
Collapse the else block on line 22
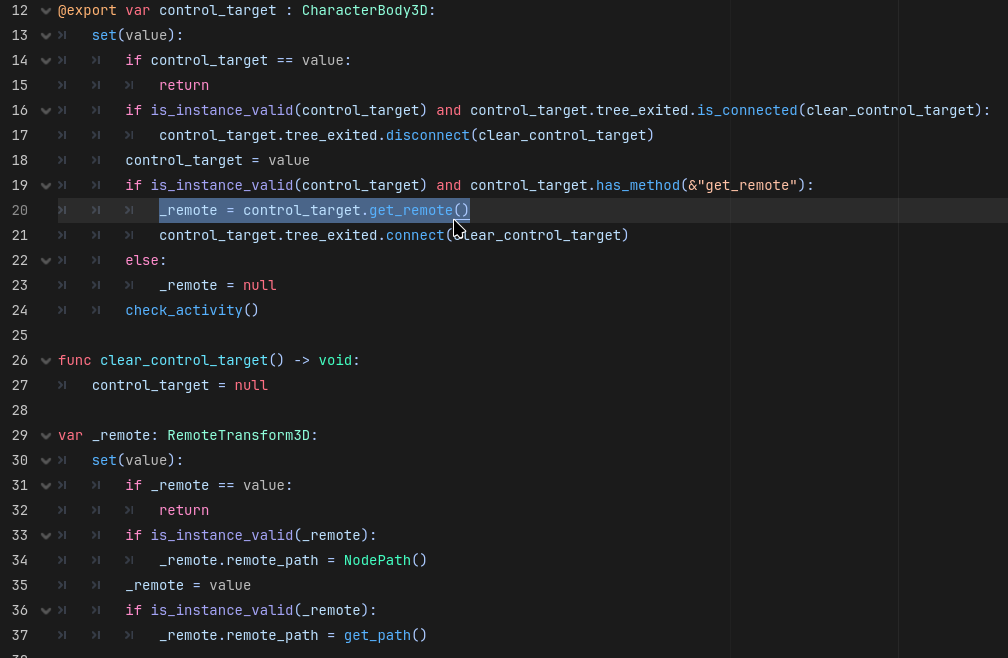pyautogui.click(x=46, y=261)
